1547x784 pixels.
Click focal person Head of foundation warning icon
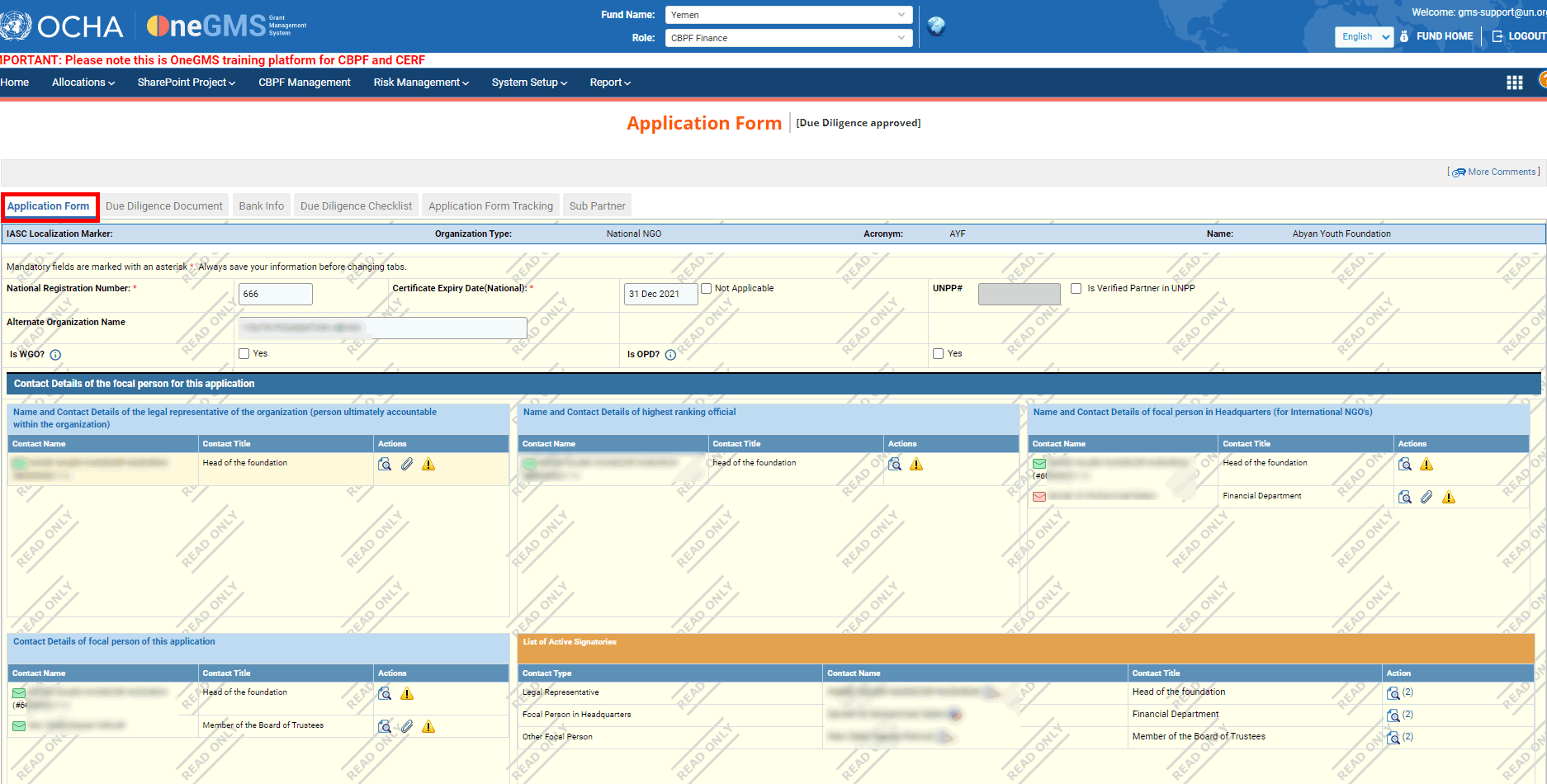(407, 694)
